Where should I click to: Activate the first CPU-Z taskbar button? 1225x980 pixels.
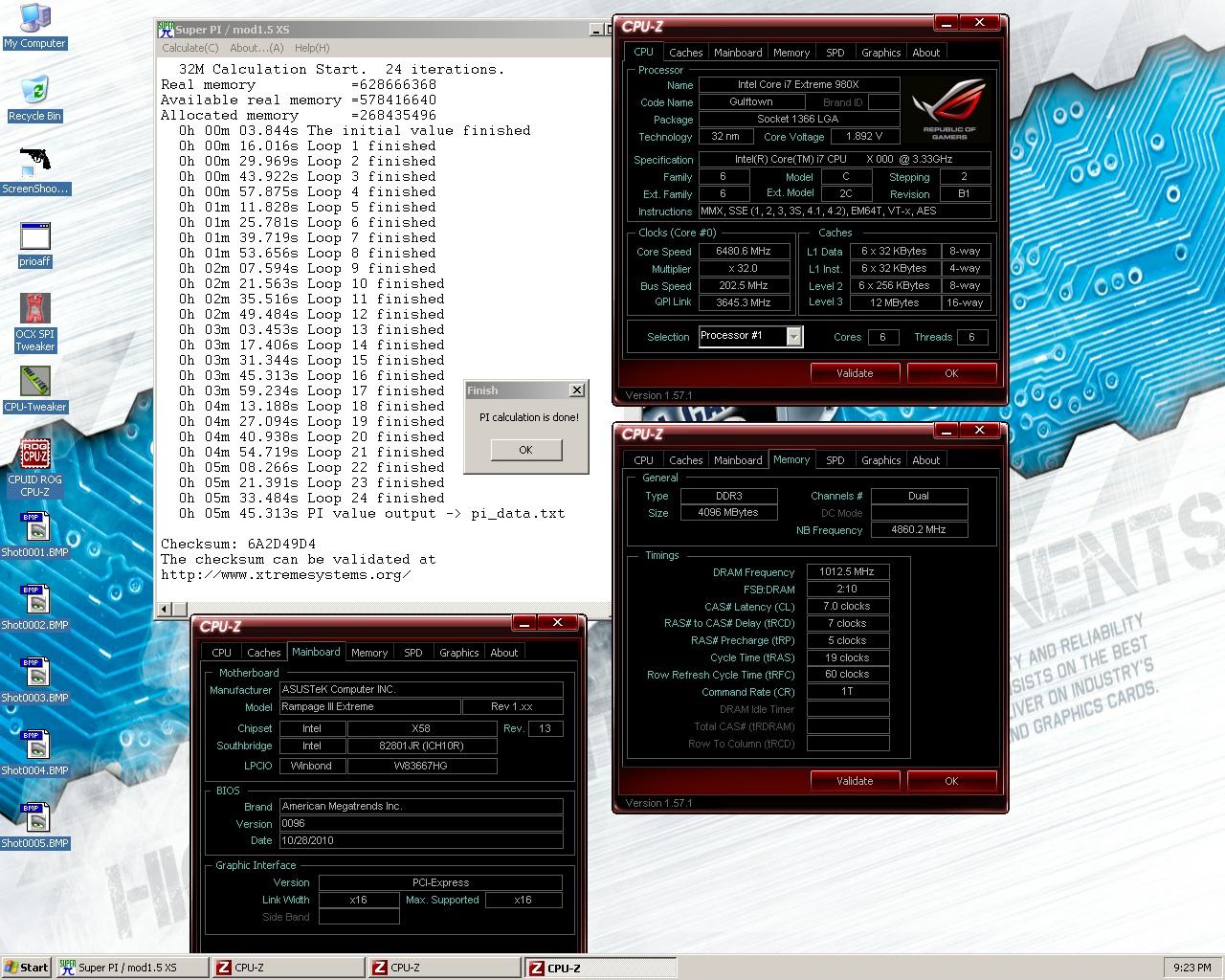288,968
